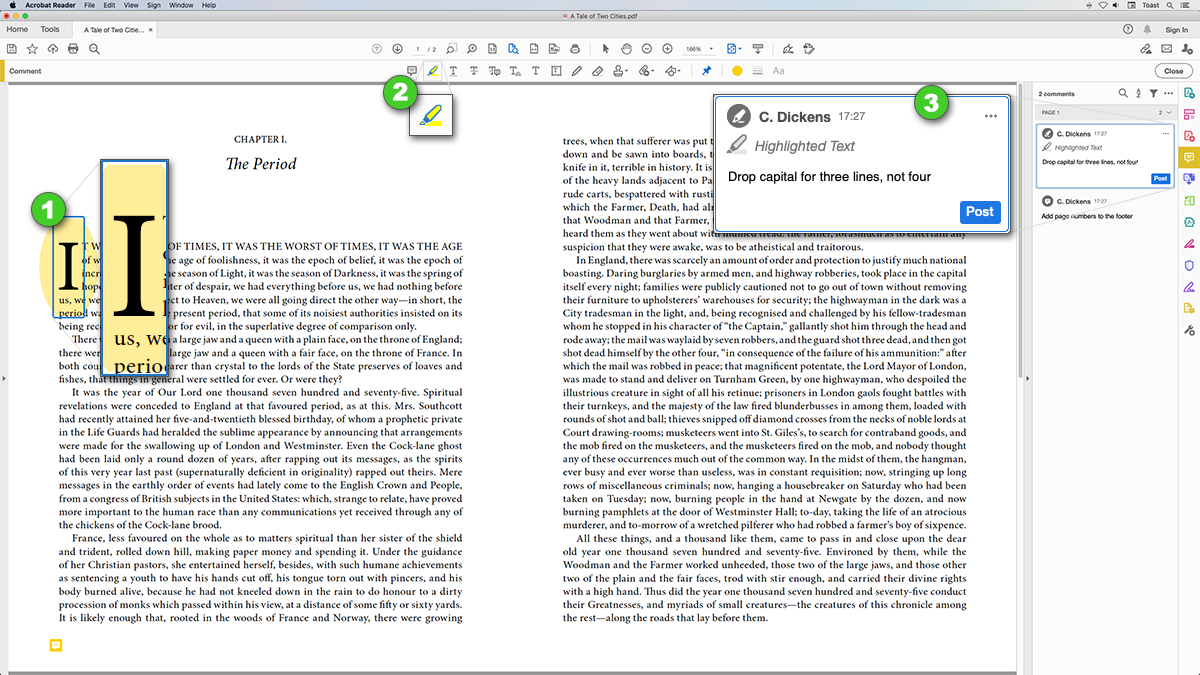The image size is (1200, 675).
Task: Click the cloud upload icon
Action: (53, 49)
